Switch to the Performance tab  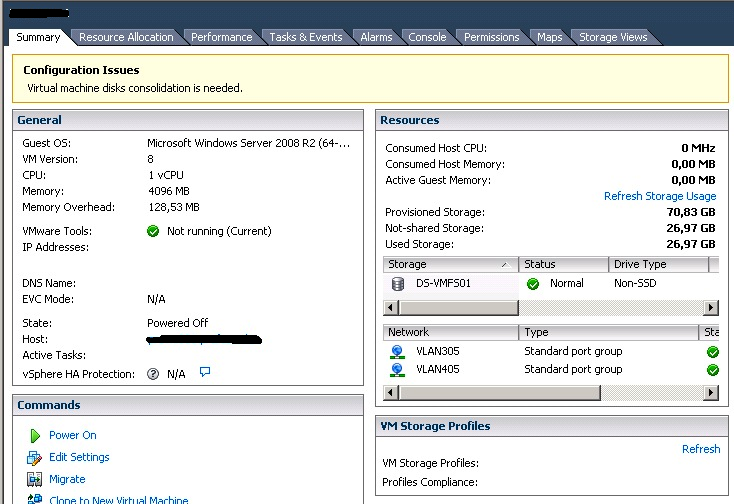221,37
